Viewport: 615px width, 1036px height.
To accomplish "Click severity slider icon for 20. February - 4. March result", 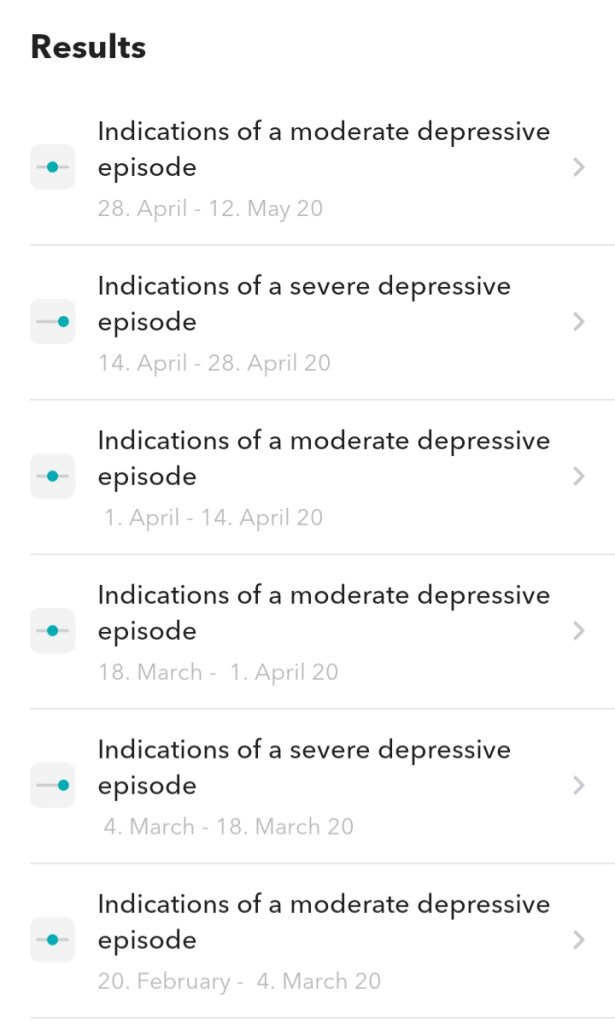I will point(52,940).
